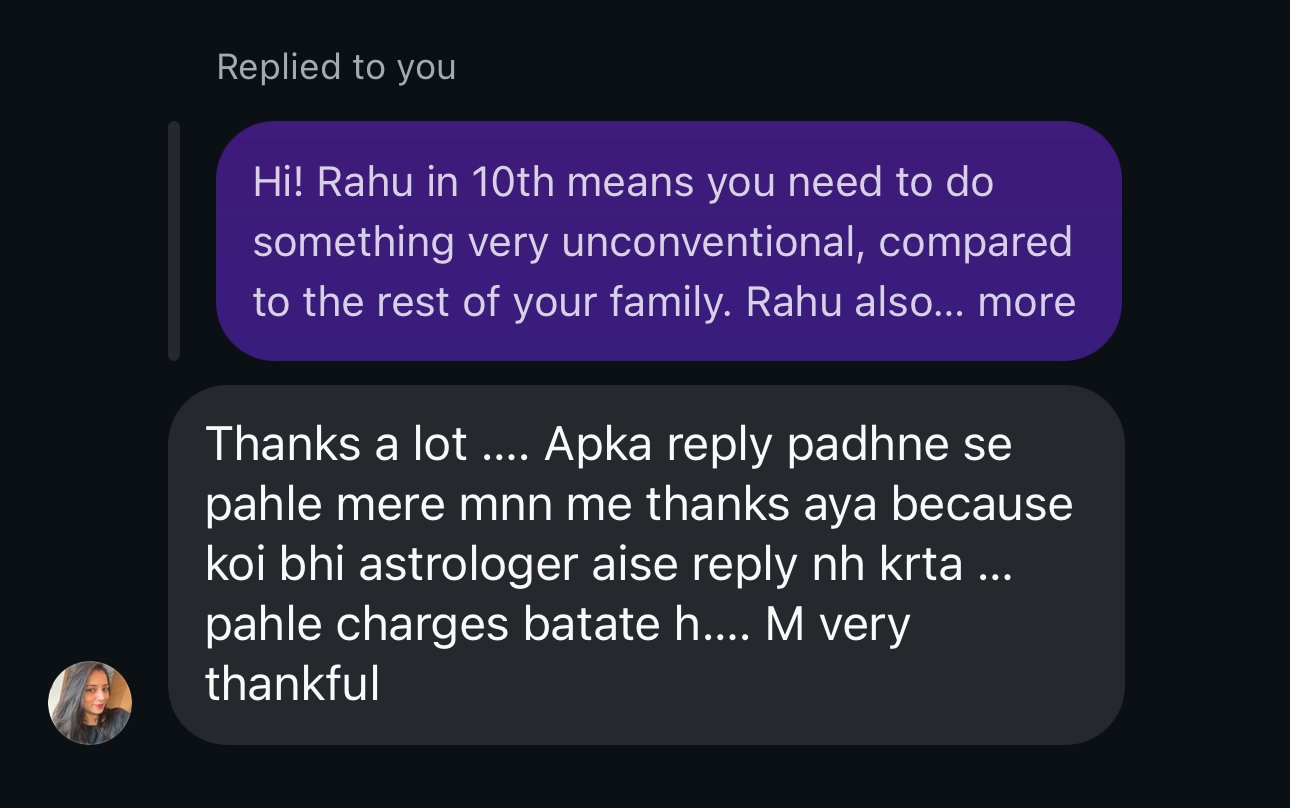Click the "Replied to you" label

(x=336, y=67)
